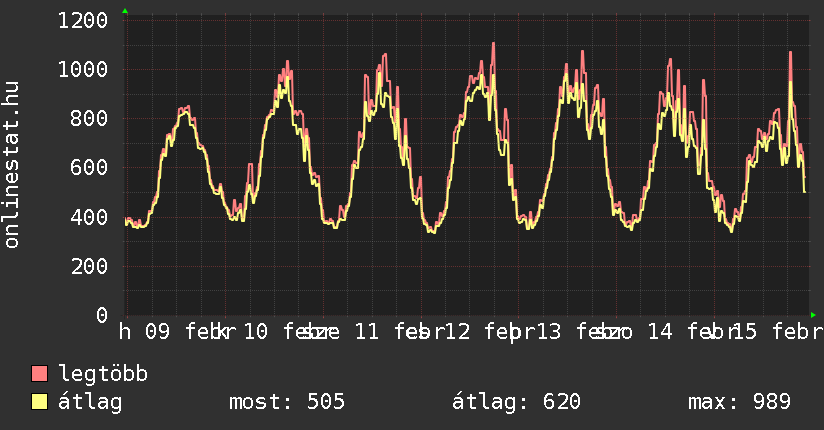Click the '11' date label on x-axis
Image resolution: width=824 pixels, height=430 pixels.
point(367,332)
